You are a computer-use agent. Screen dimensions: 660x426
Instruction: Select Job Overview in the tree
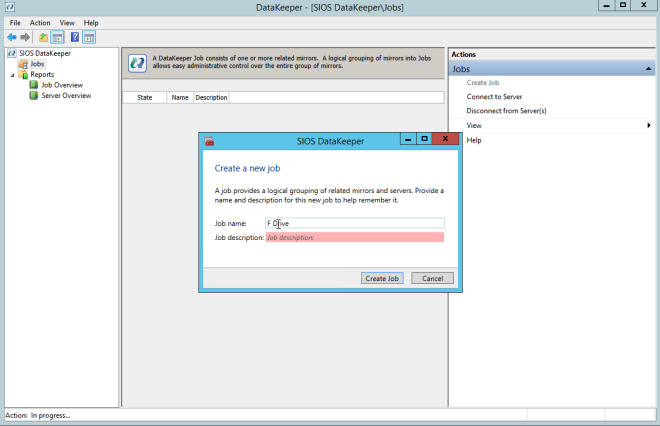[62, 85]
